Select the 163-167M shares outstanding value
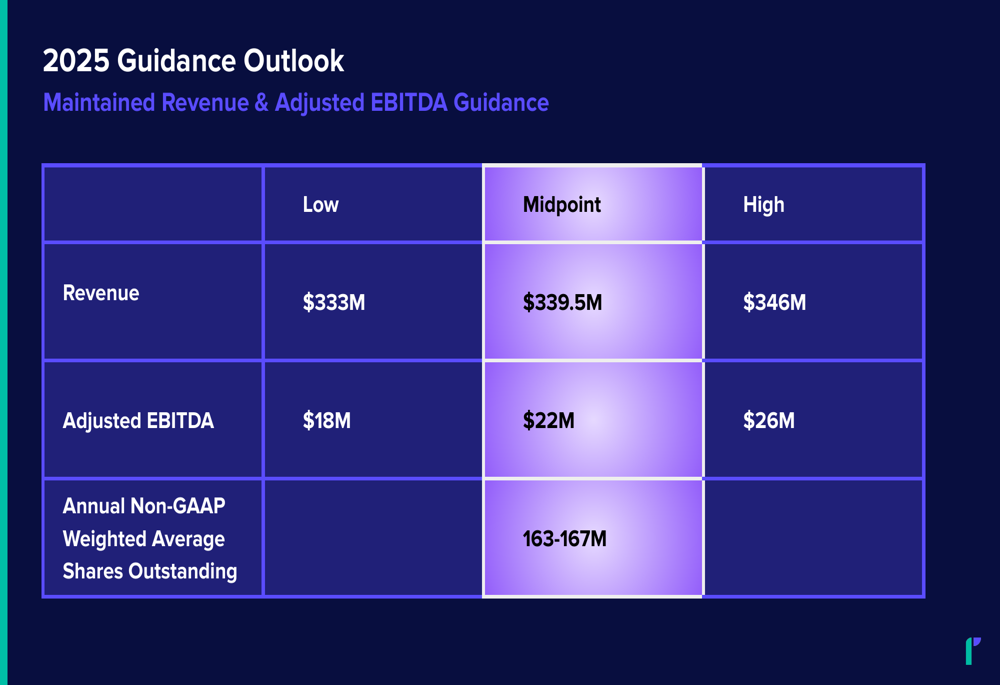This screenshot has width=1000, height=685. 564,539
